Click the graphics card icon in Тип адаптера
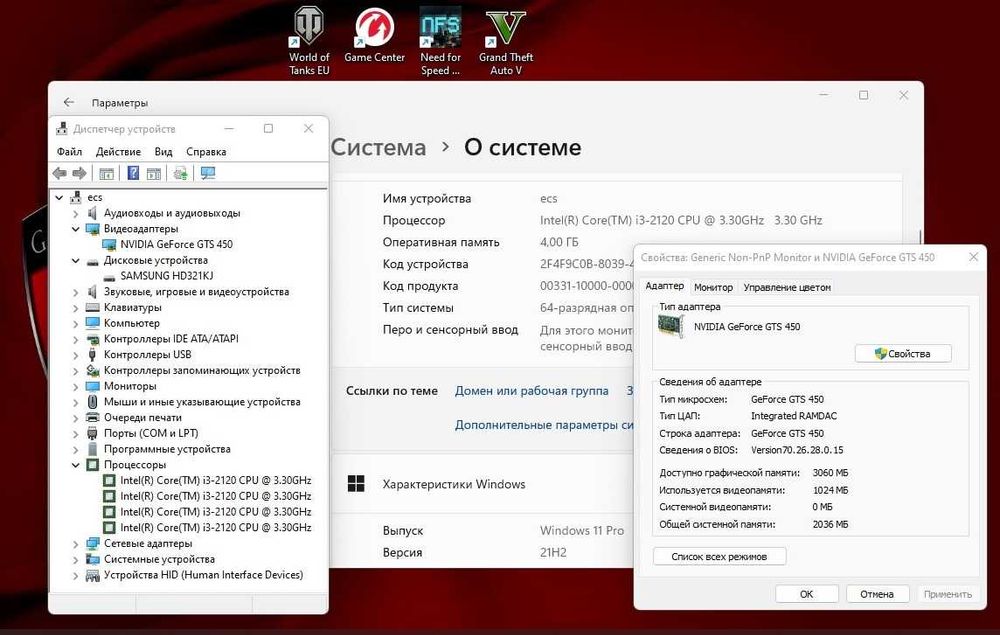 (670, 326)
